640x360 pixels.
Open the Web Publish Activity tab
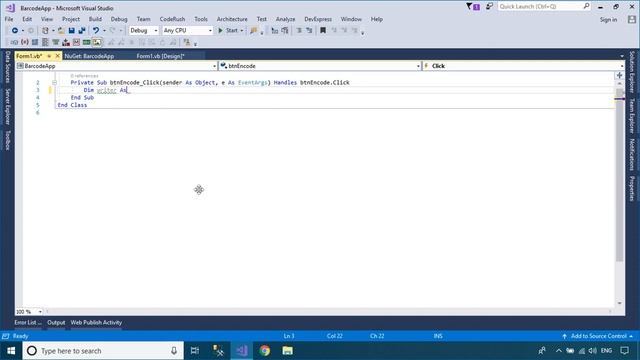point(96,322)
